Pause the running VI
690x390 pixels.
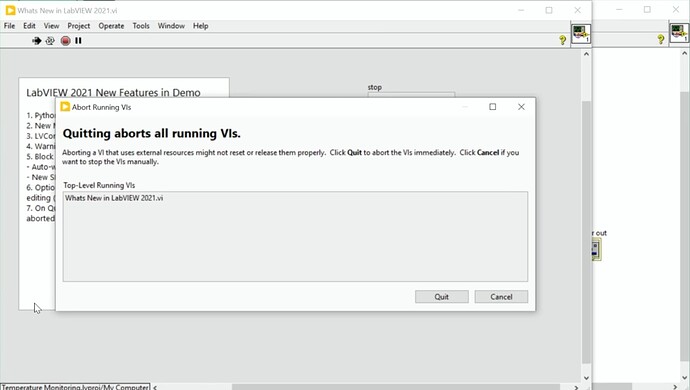coord(78,40)
